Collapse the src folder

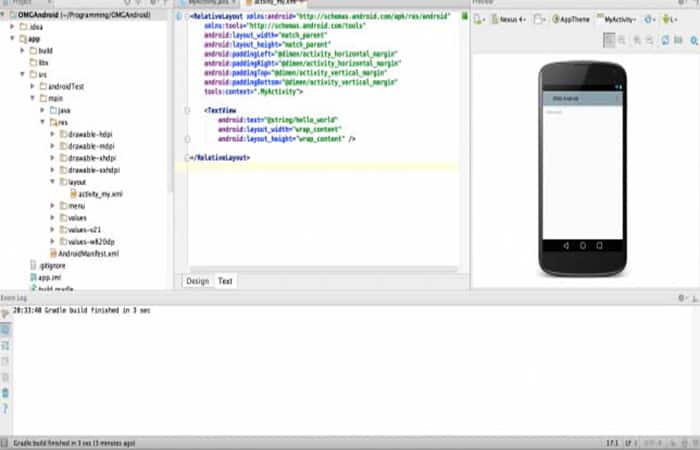point(22,74)
